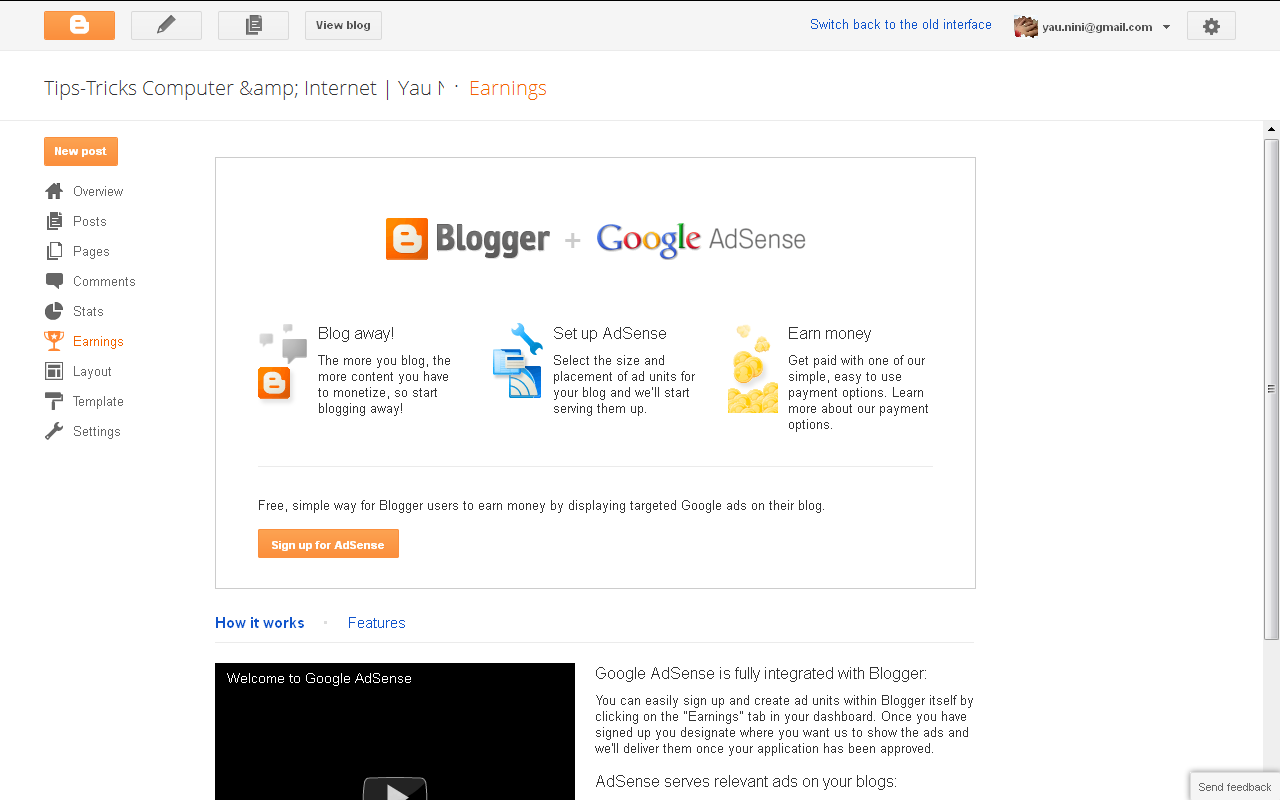Click the AdSense serves relevant ads heading

(x=746, y=781)
